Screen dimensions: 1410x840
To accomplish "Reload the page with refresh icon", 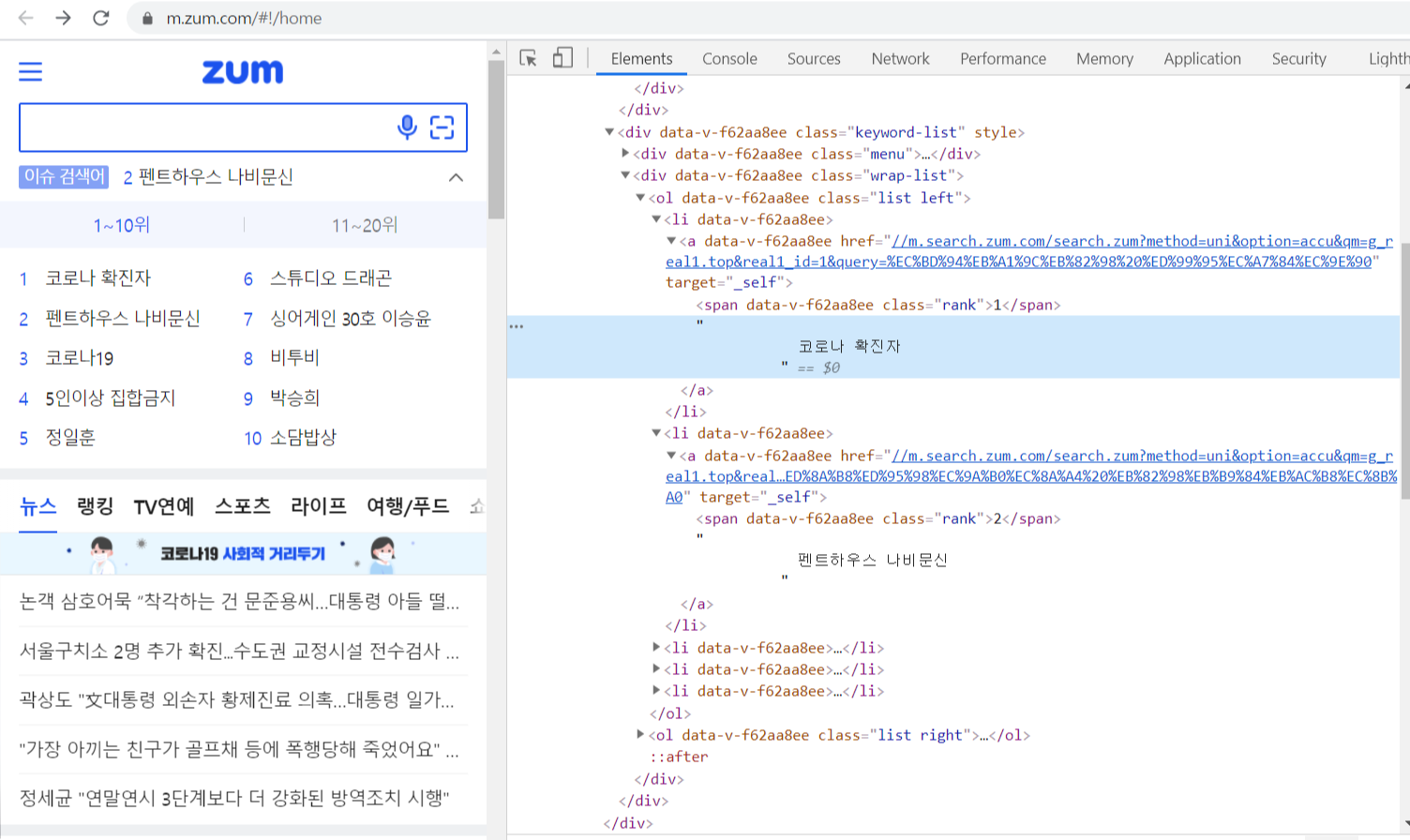I will click(101, 18).
